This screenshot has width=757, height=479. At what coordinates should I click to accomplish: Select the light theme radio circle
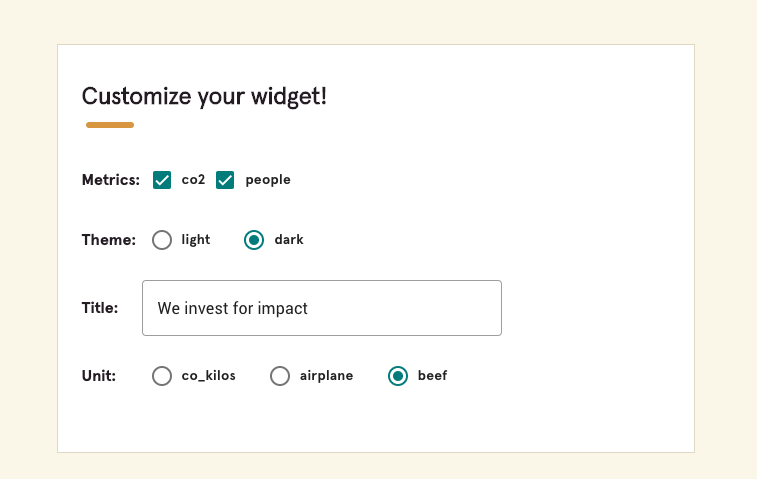162,240
